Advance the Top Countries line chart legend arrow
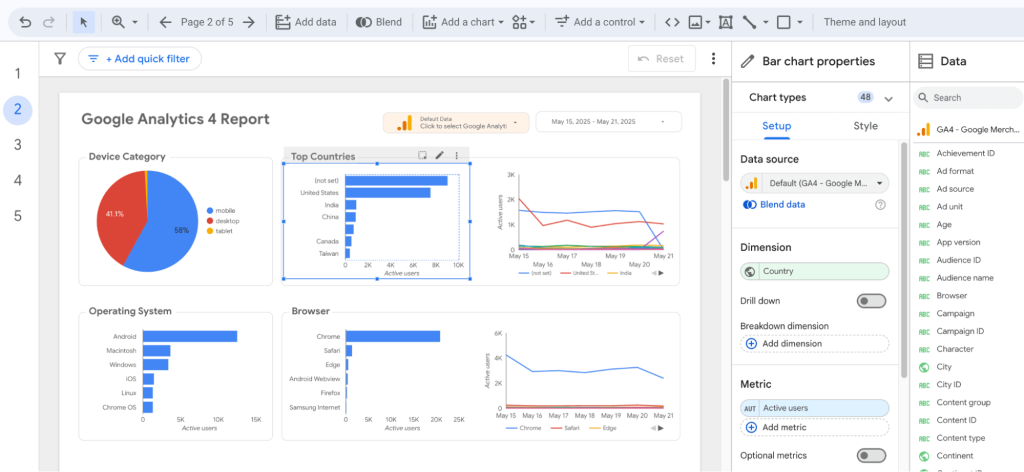1024x472 pixels. click(661, 273)
